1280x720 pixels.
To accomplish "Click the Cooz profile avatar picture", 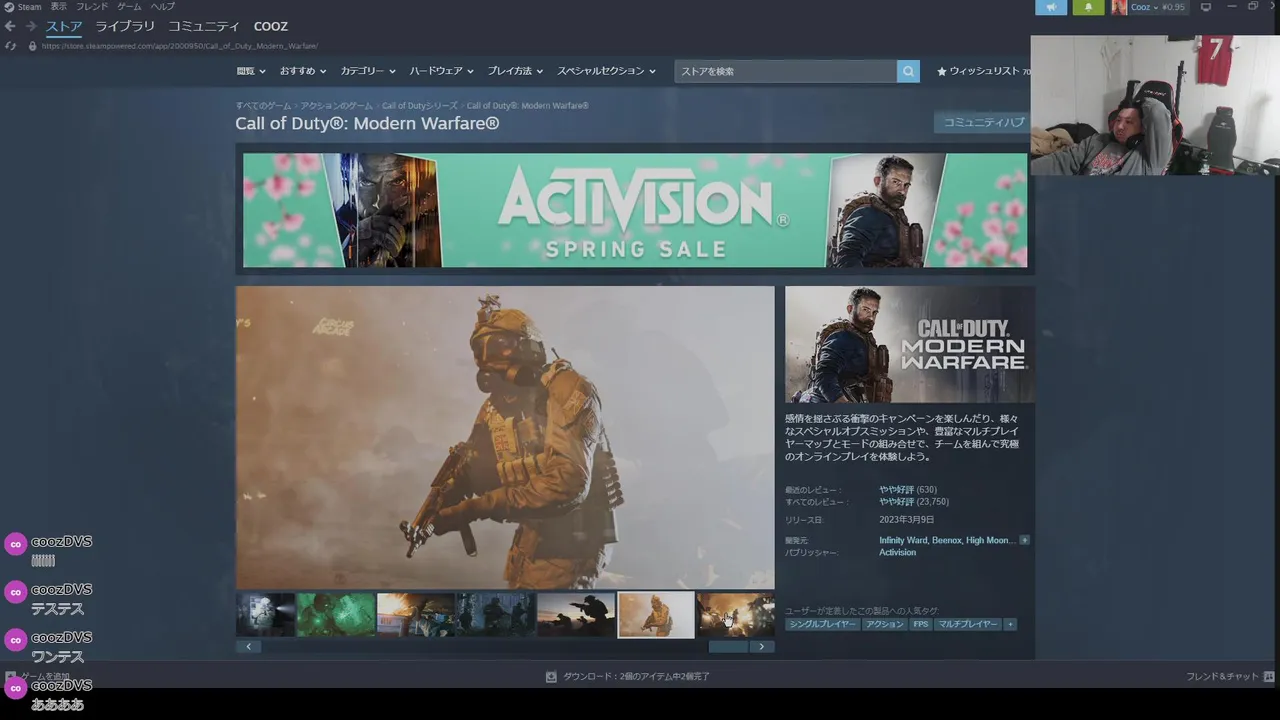I will [x=1119, y=7].
